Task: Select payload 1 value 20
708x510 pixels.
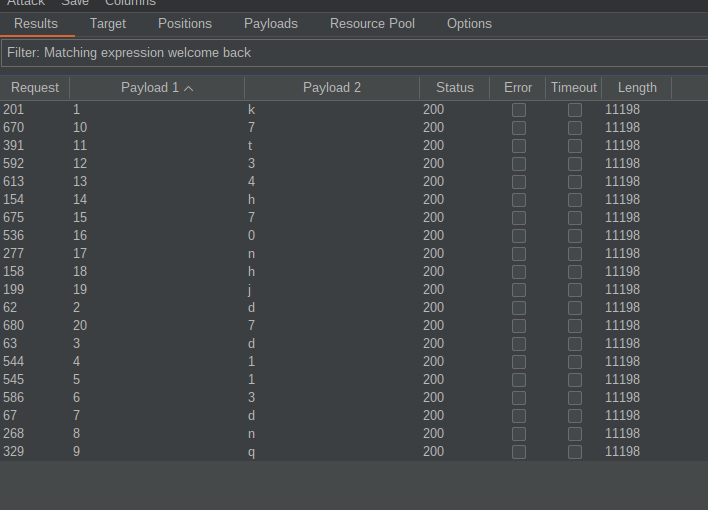Action: click(x=80, y=326)
